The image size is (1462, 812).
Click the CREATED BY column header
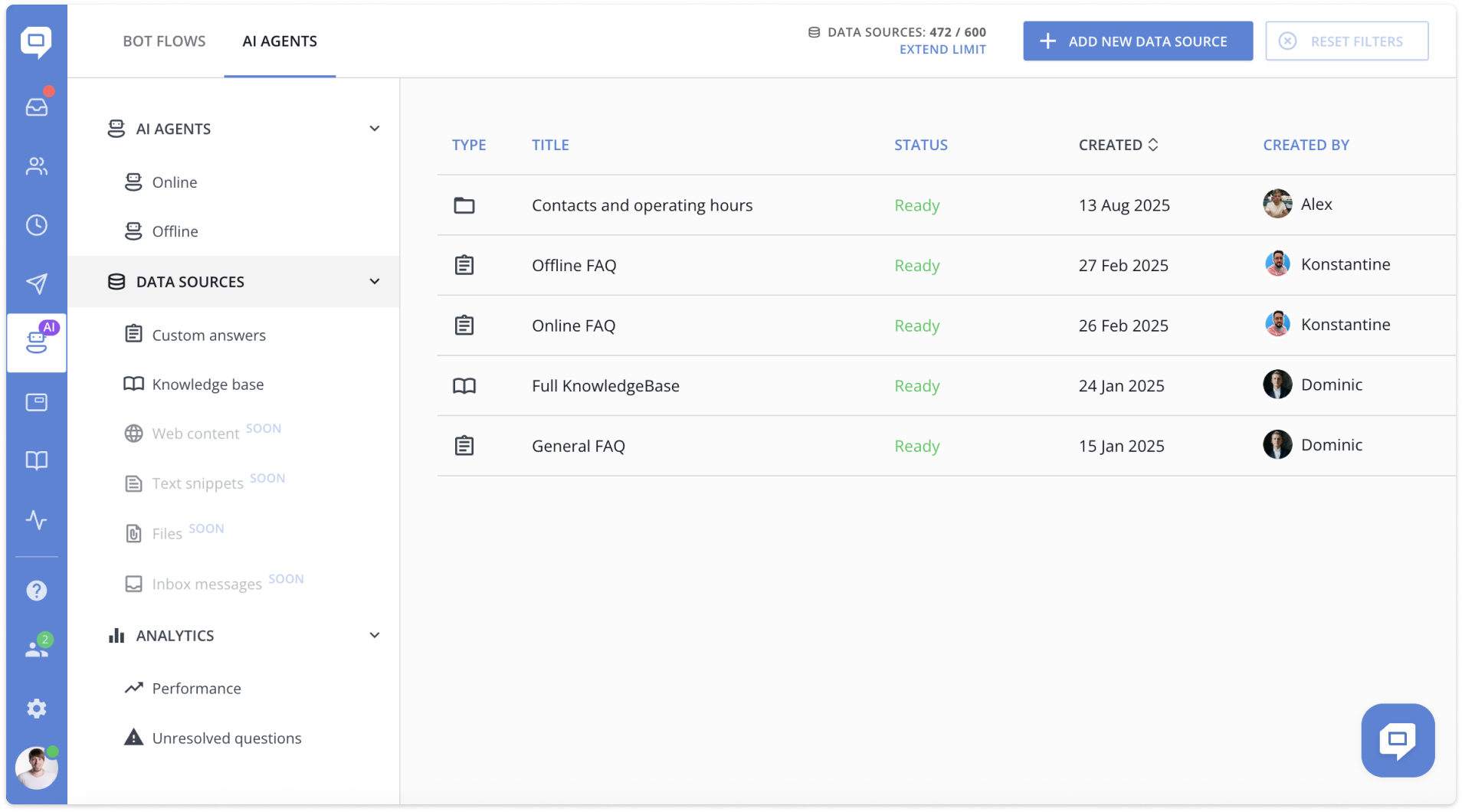(x=1306, y=145)
